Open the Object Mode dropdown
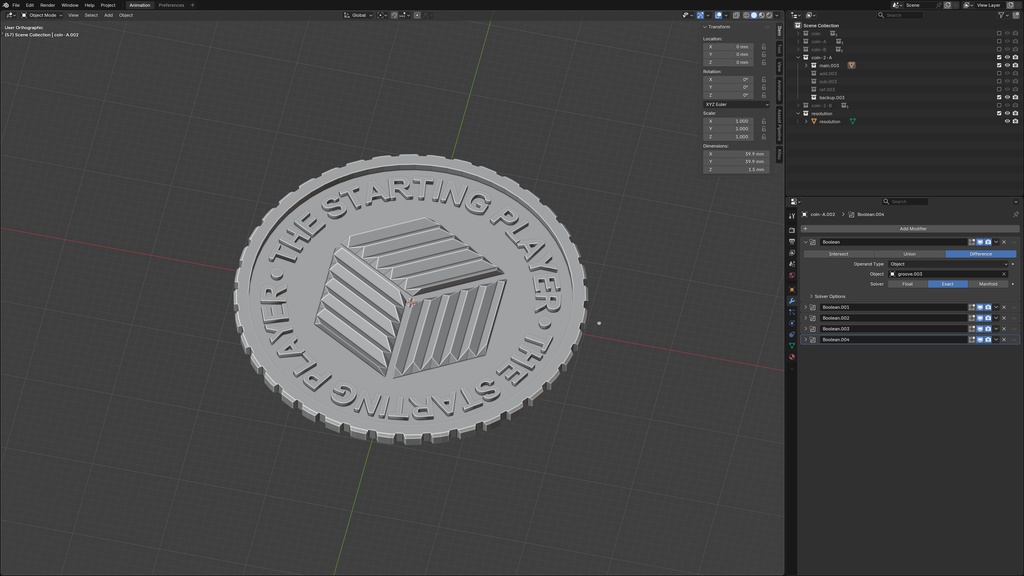The image size is (1024, 576). (x=41, y=15)
